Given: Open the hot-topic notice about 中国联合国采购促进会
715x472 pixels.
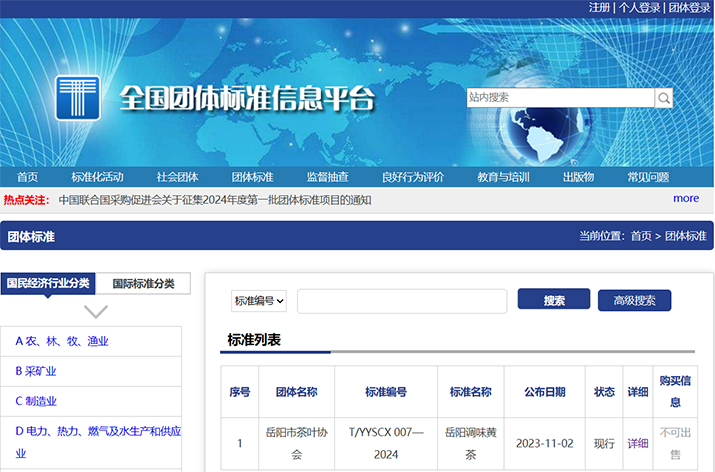Looking at the screenshot, I should (x=215, y=200).
